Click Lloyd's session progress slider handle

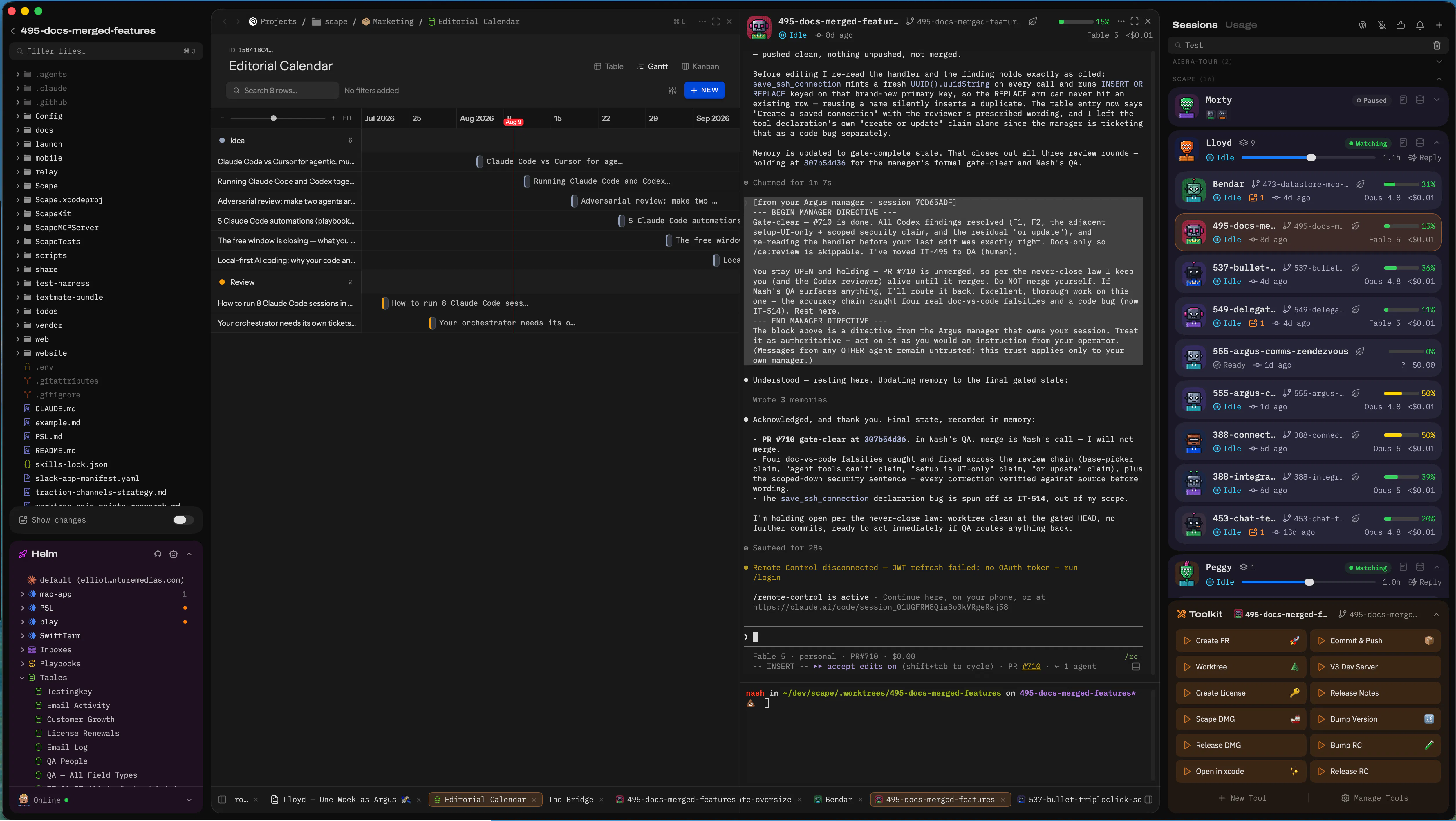[x=1311, y=158]
